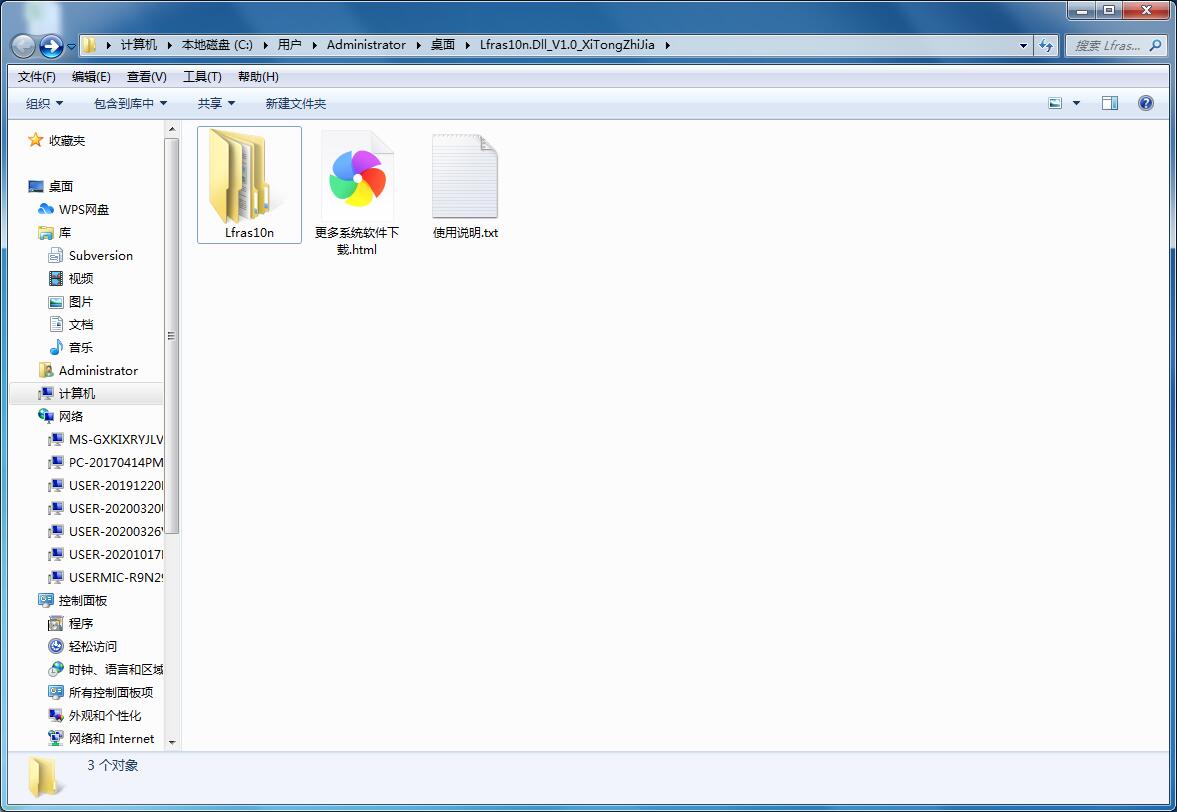Screen dimensions: 1177x812
Task: Click the Administrator breadcrumb in address bar
Action: tap(366, 45)
